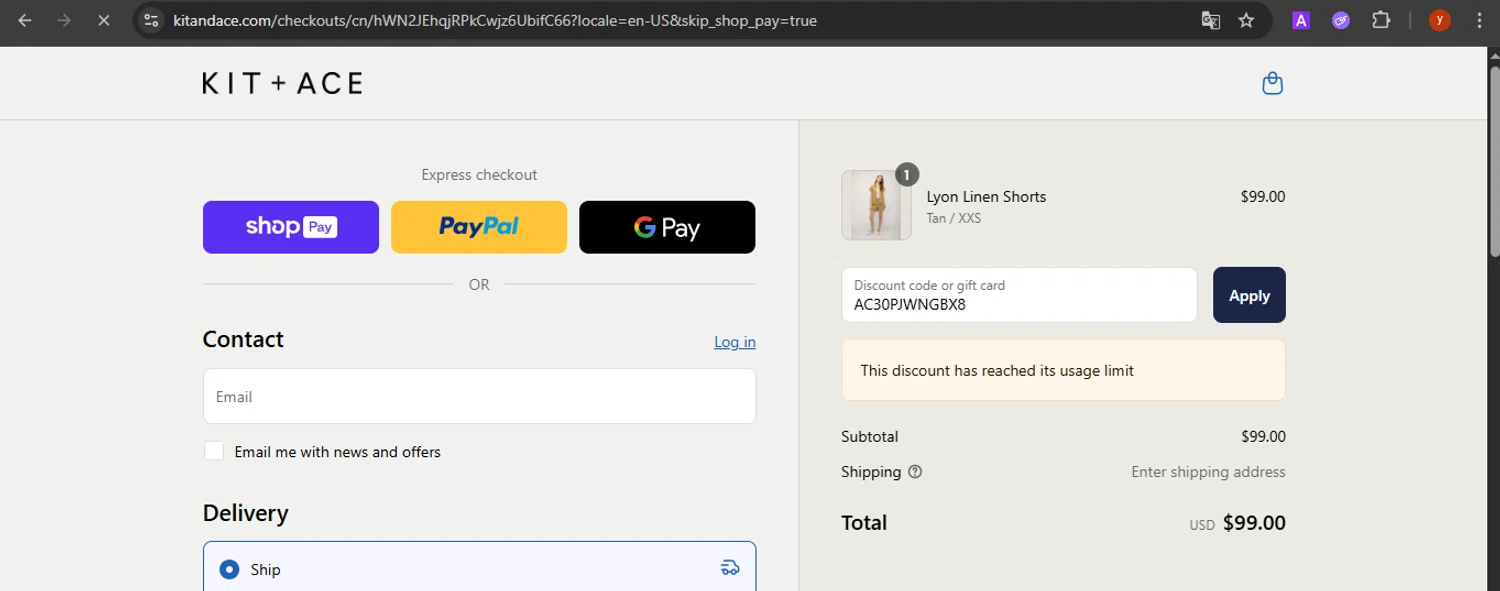Focus the Email input field
The width and height of the screenshot is (1500, 591).
(479, 396)
